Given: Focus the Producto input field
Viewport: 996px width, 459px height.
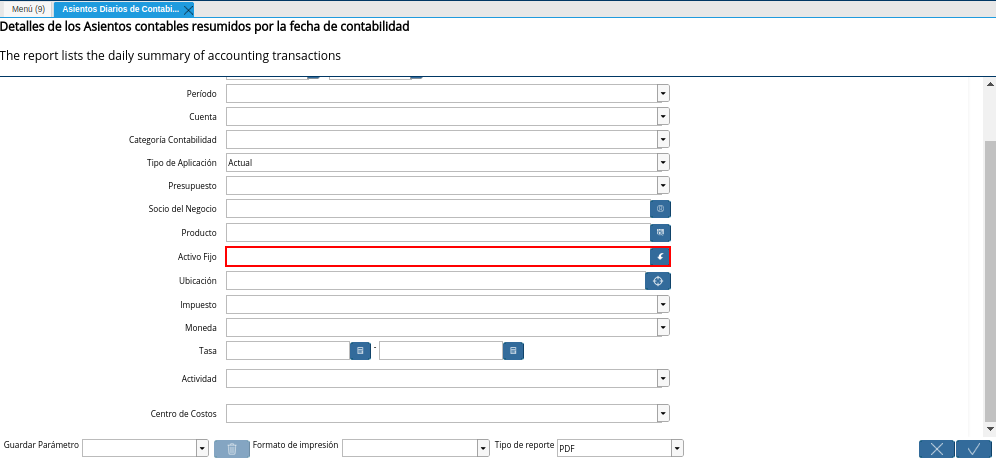Looking at the screenshot, I should pyautogui.click(x=438, y=232).
